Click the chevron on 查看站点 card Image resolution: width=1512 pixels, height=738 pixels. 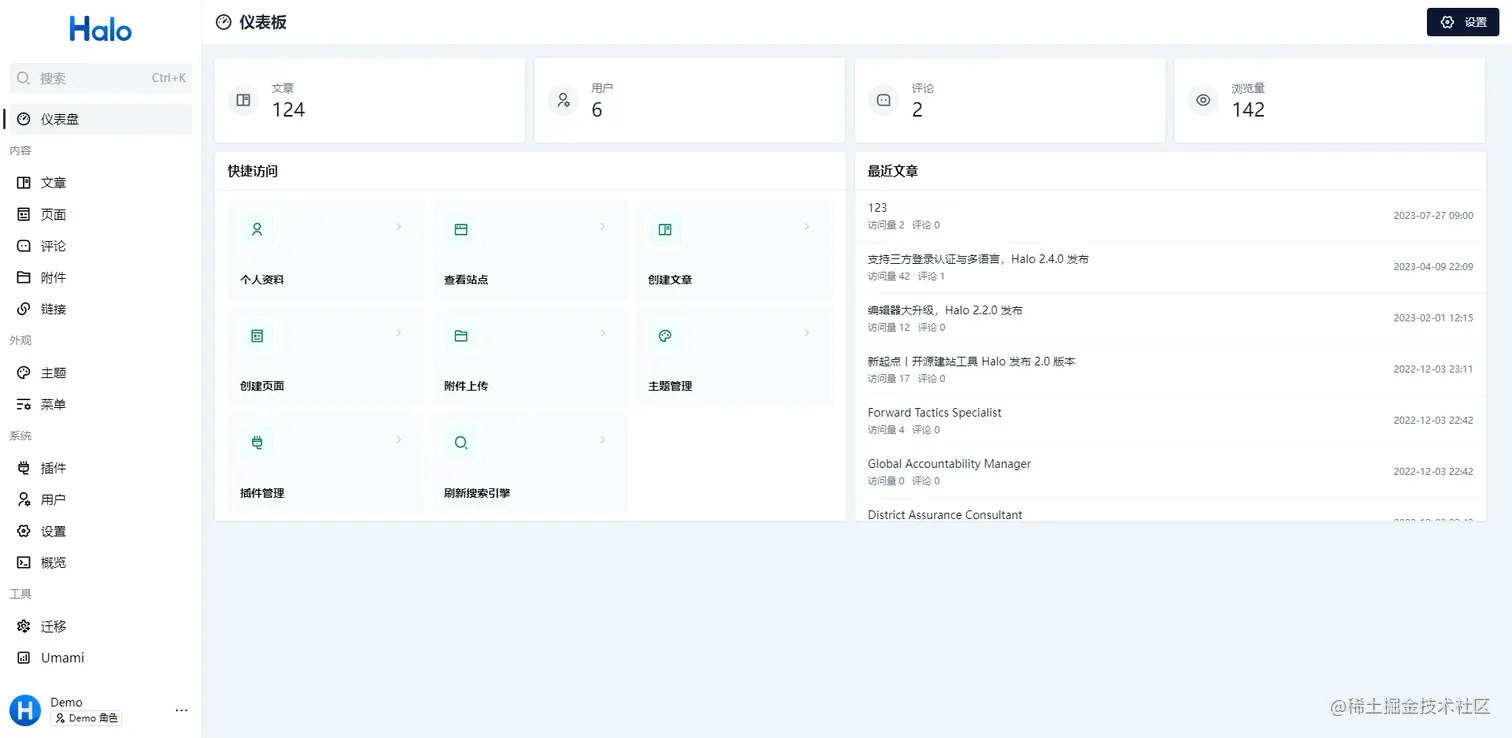pos(603,227)
